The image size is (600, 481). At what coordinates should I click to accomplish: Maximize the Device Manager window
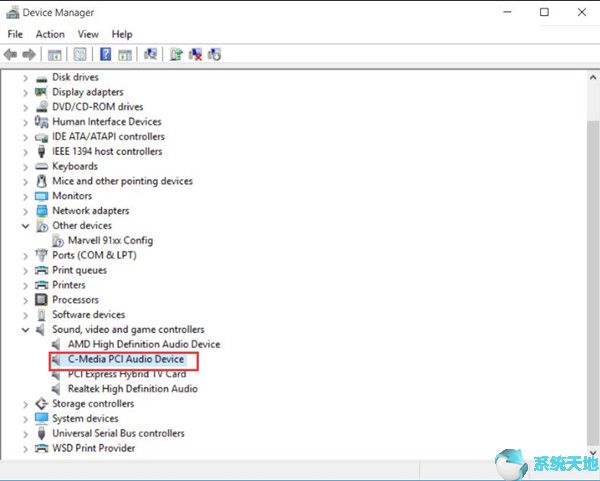click(x=544, y=12)
